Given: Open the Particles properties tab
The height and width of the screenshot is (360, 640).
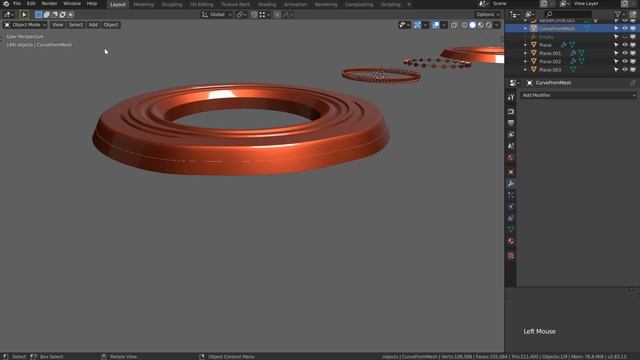Looking at the screenshot, I should point(511,195).
